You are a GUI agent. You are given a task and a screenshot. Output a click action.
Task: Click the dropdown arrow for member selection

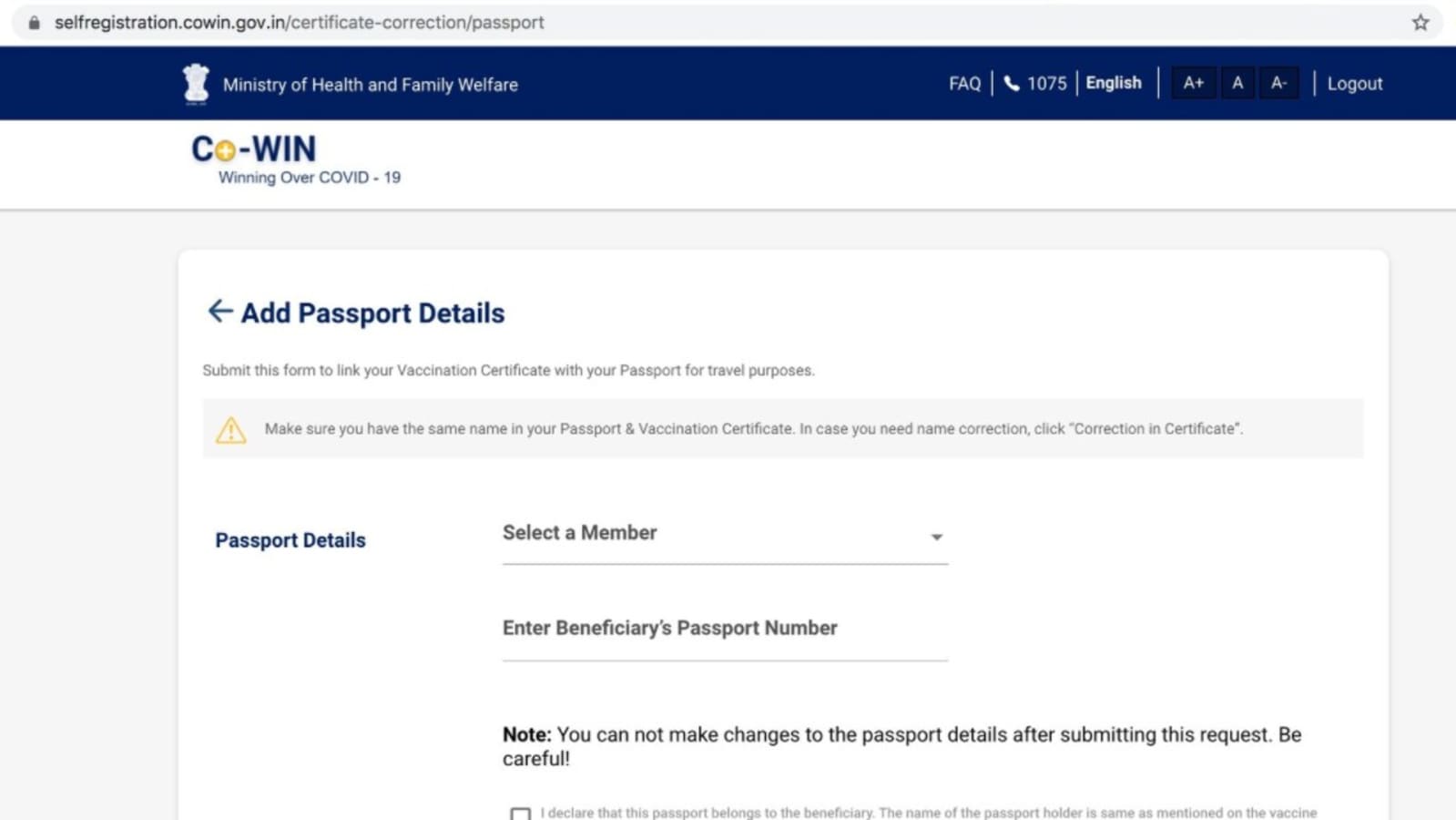coord(937,538)
